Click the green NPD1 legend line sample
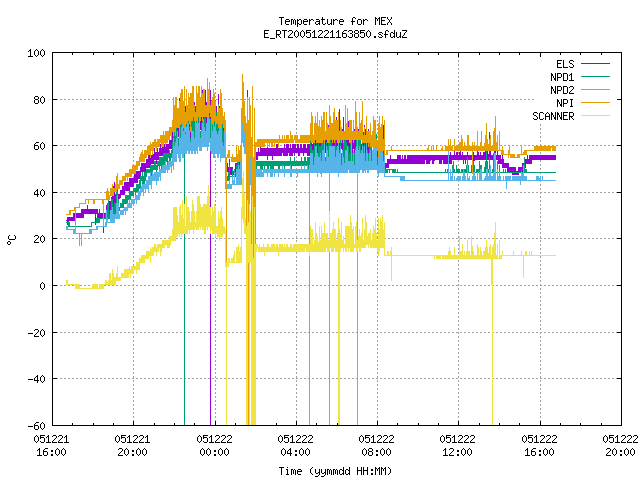The image size is (640, 480). [595, 76]
